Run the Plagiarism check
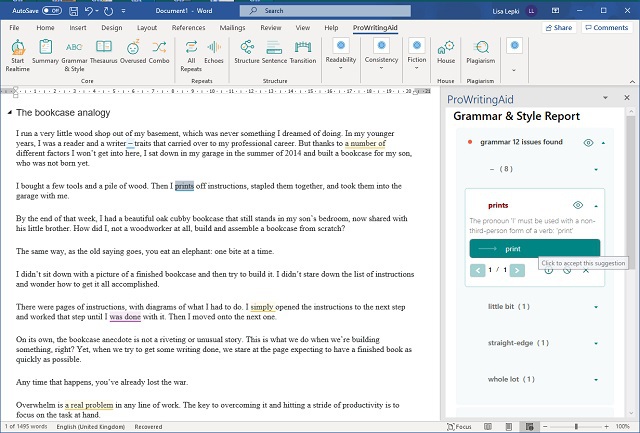 [480, 52]
